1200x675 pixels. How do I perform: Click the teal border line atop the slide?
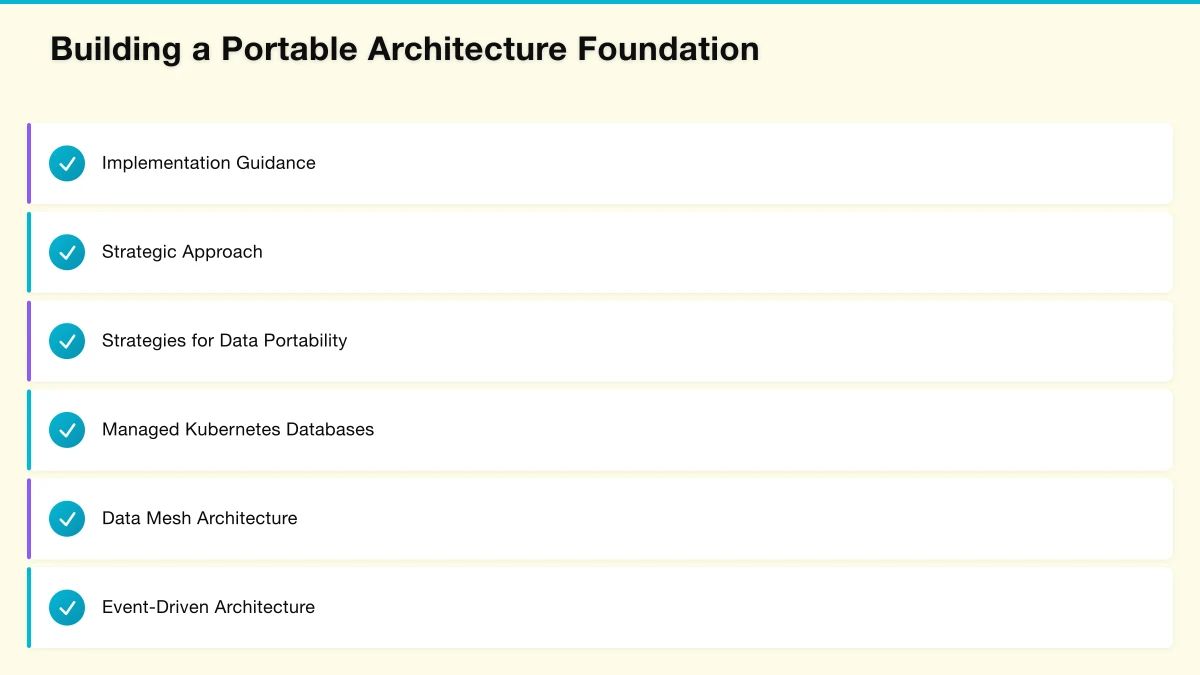click(x=600, y=2)
